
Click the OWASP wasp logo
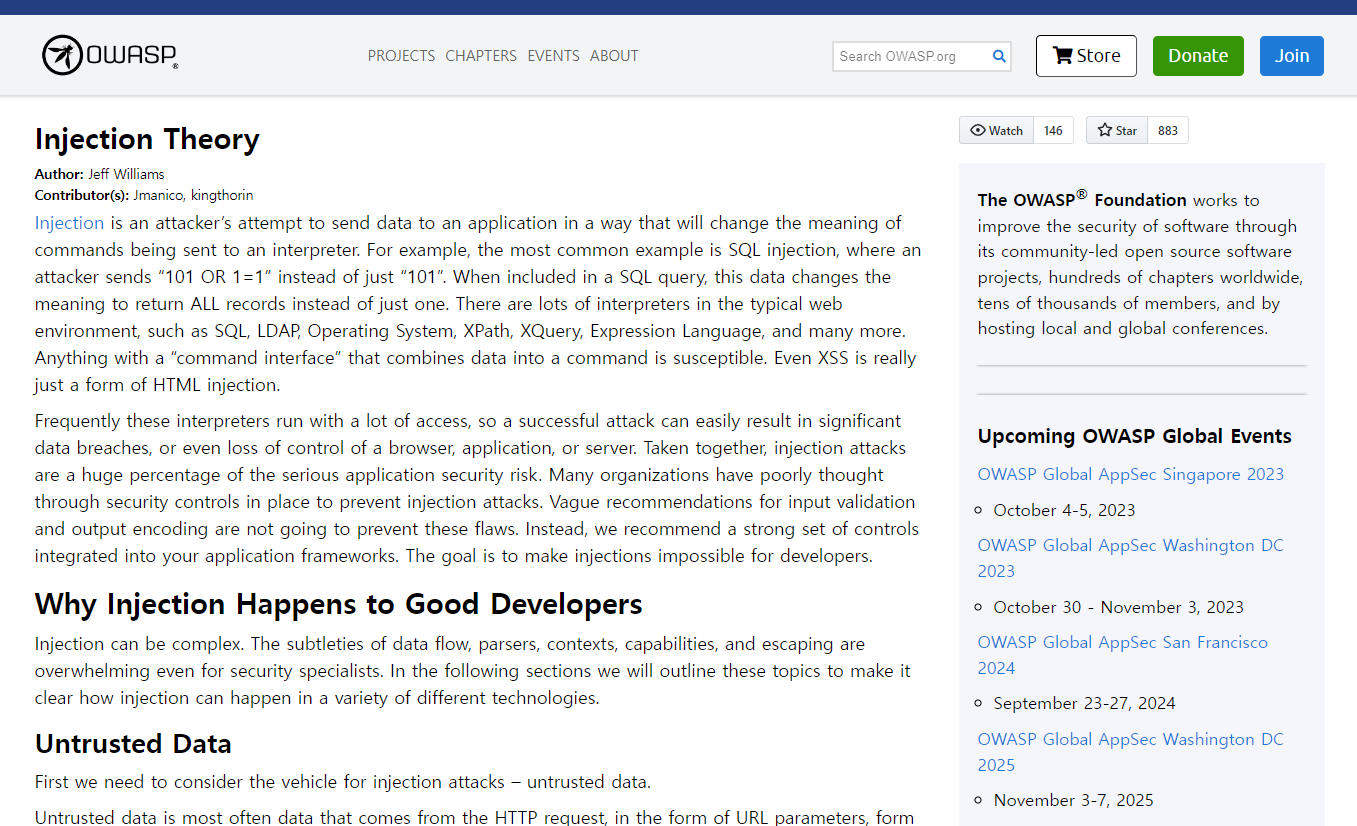(110, 55)
